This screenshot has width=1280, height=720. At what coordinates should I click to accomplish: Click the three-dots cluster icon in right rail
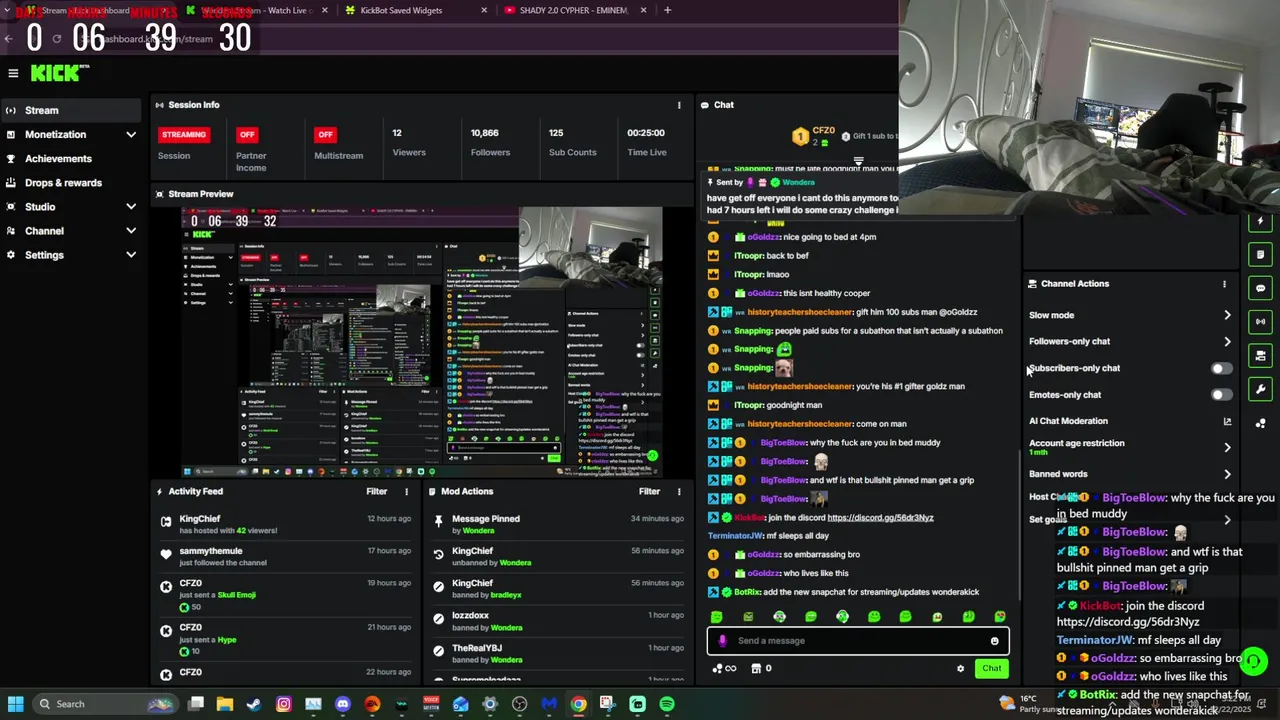pos(1260,423)
